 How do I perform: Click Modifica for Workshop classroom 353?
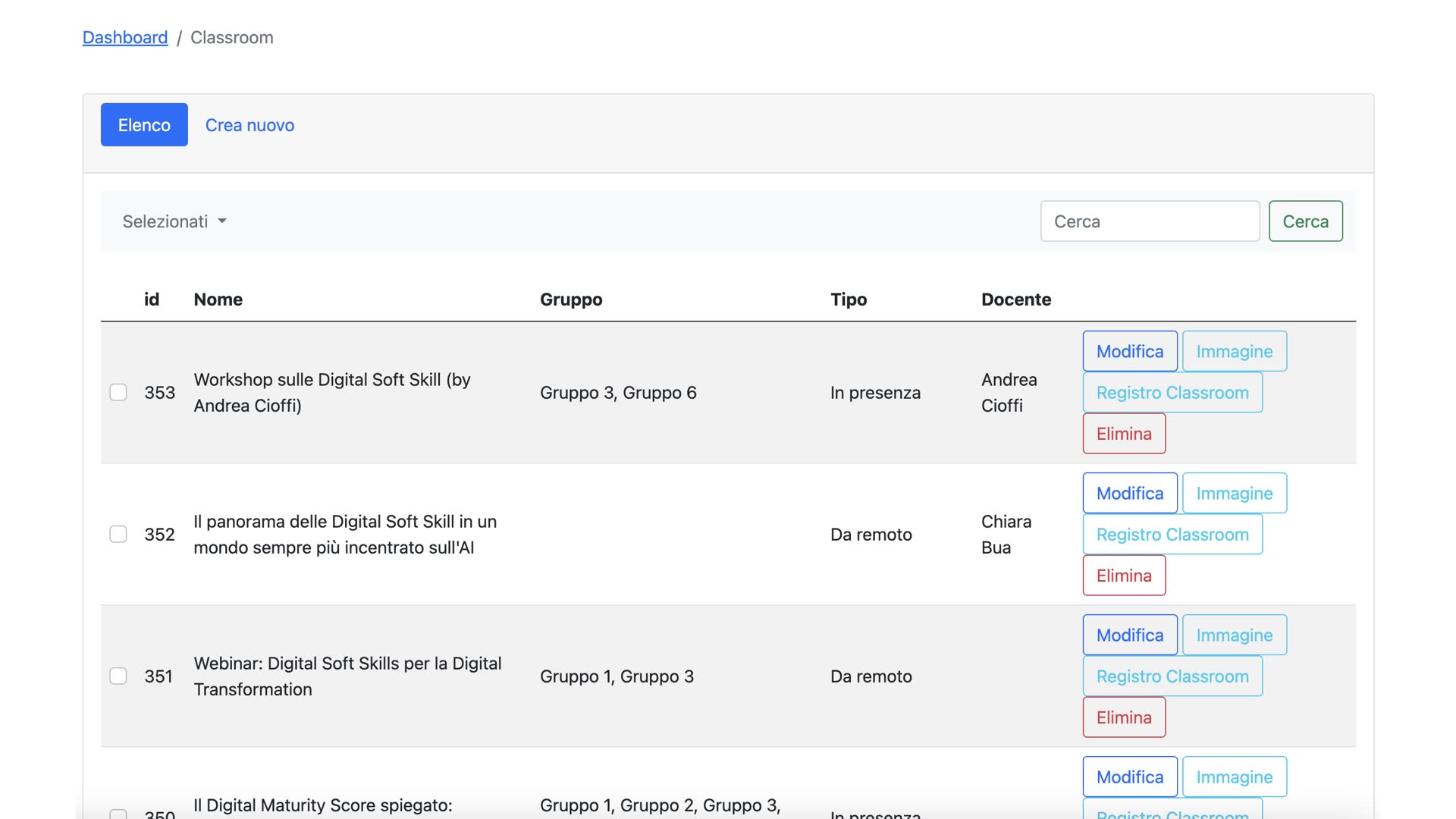point(1129,351)
